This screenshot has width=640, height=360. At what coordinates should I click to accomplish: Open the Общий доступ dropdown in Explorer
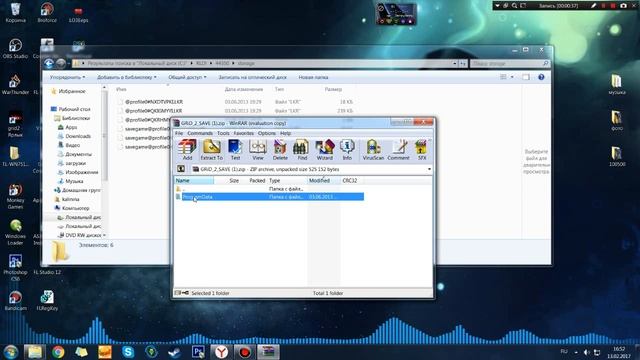click(187, 77)
